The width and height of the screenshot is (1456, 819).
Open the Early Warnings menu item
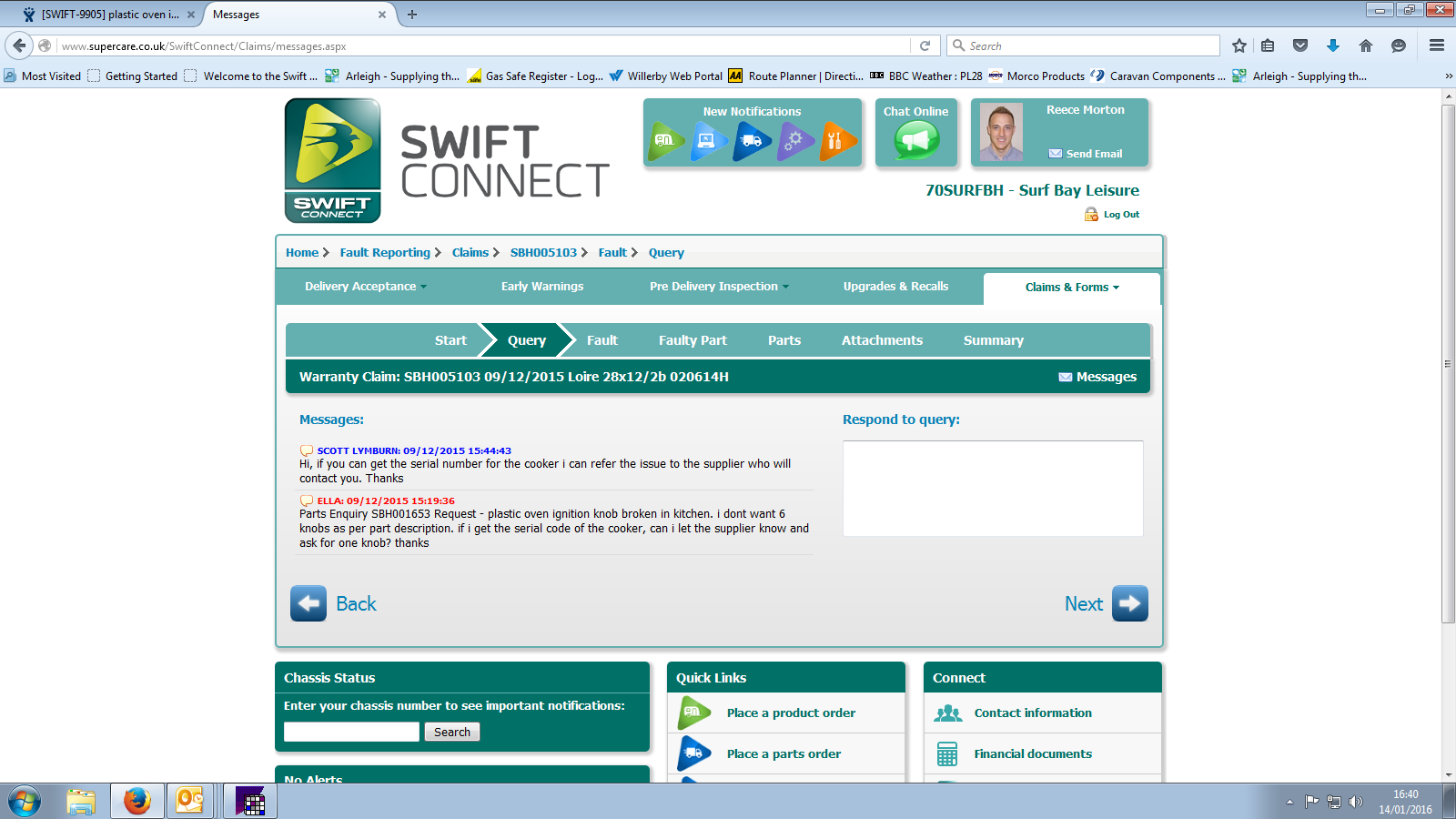(x=542, y=287)
